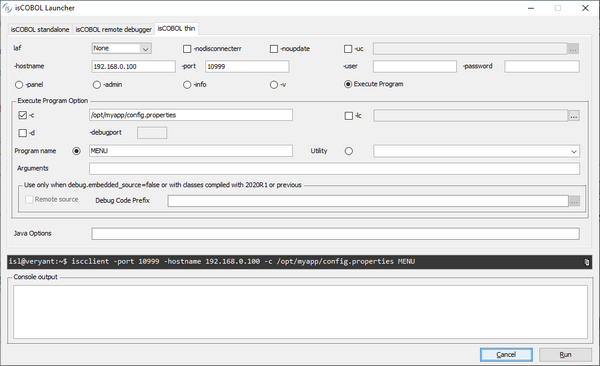Select the -panel radio button
600x366 pixels.
coord(19,85)
